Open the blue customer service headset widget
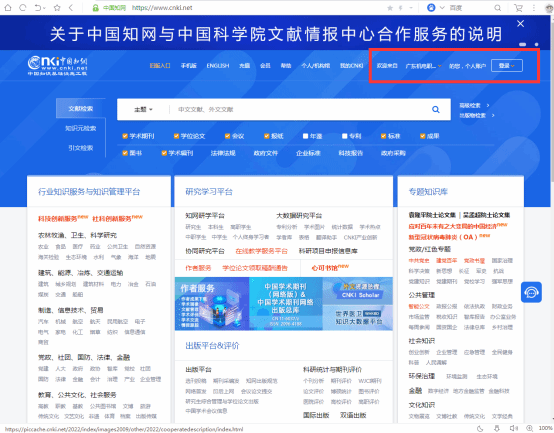This screenshot has width=554, height=433. [531, 292]
